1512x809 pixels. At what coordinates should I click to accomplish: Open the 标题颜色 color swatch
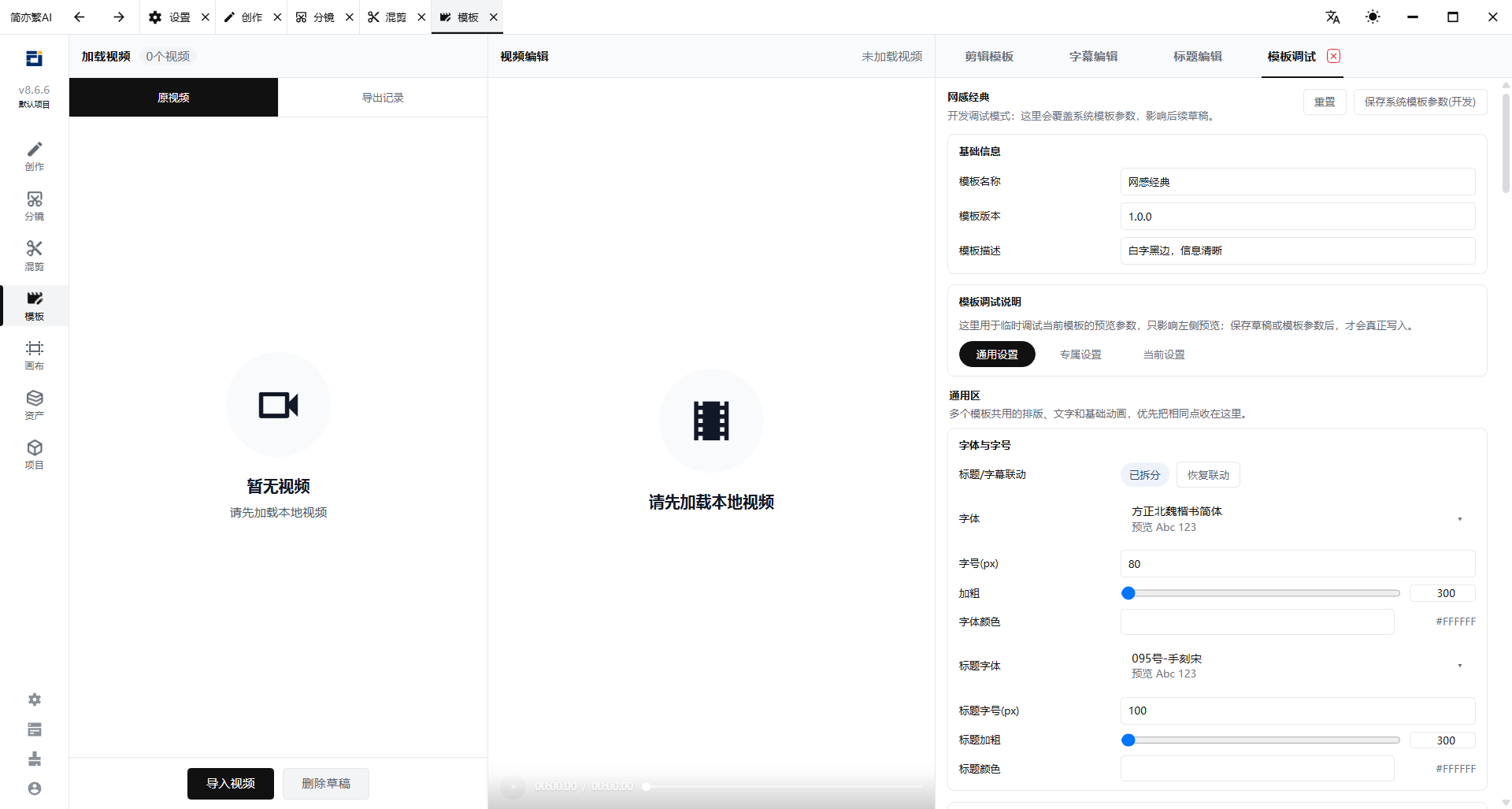click(1257, 769)
